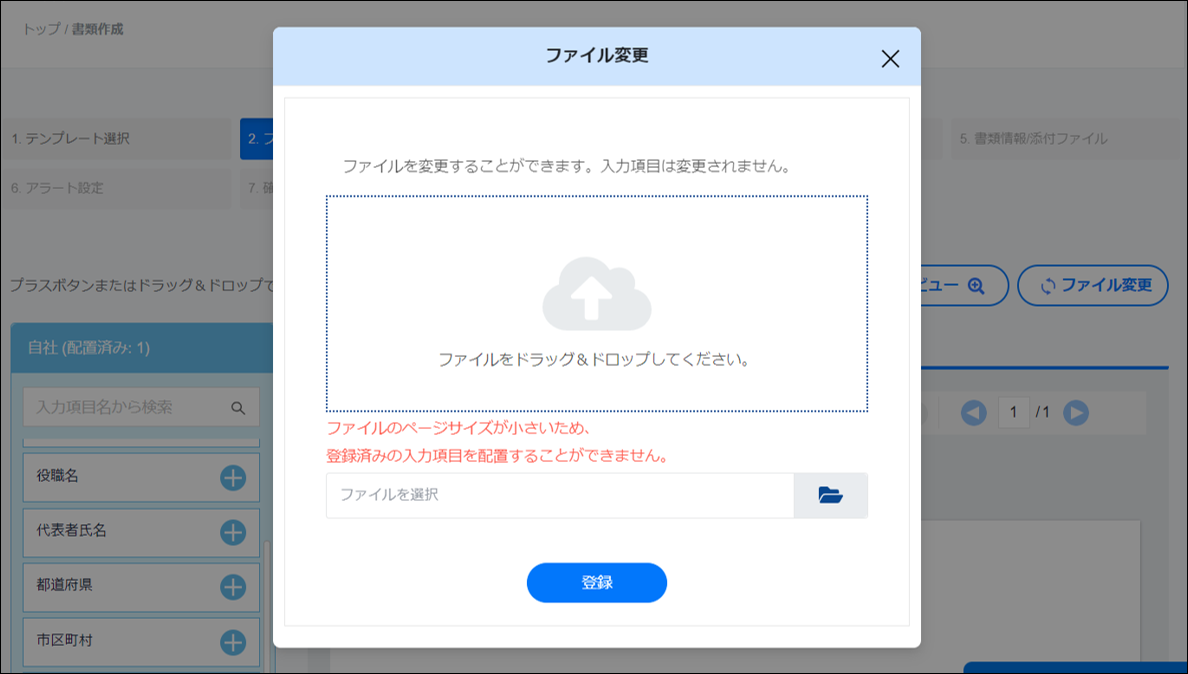The image size is (1188, 674).
Task: Open the 1. テンプレート選択 step tab
Action: pos(116,139)
